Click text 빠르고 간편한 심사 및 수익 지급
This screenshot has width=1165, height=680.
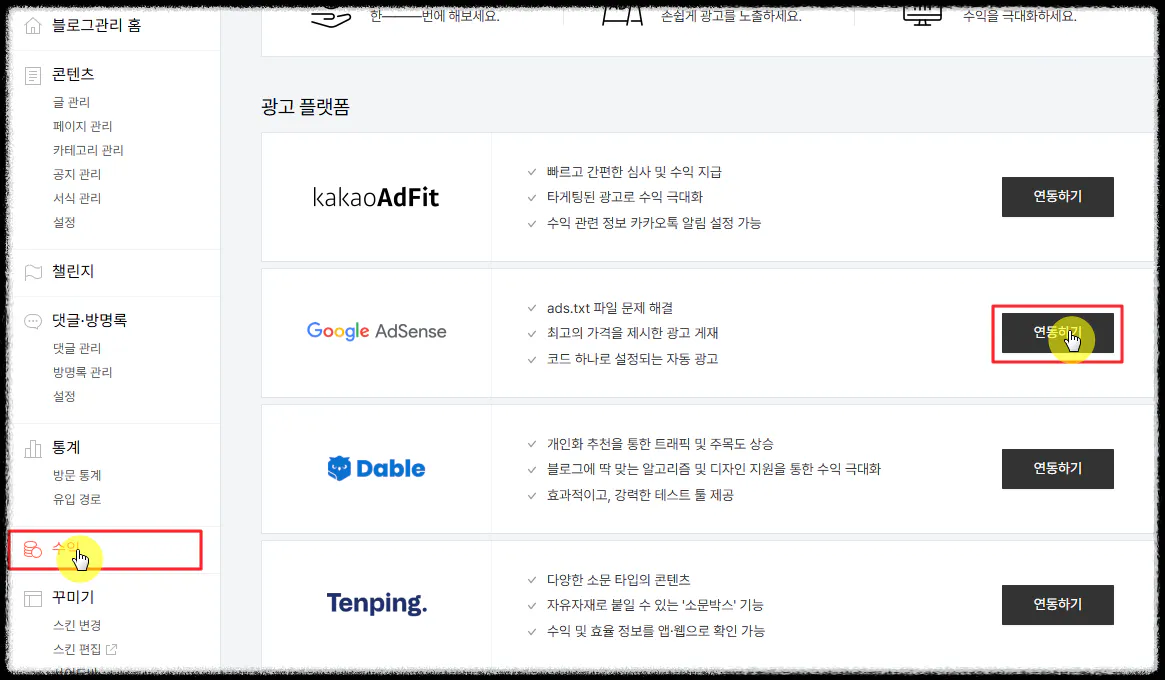click(x=634, y=172)
